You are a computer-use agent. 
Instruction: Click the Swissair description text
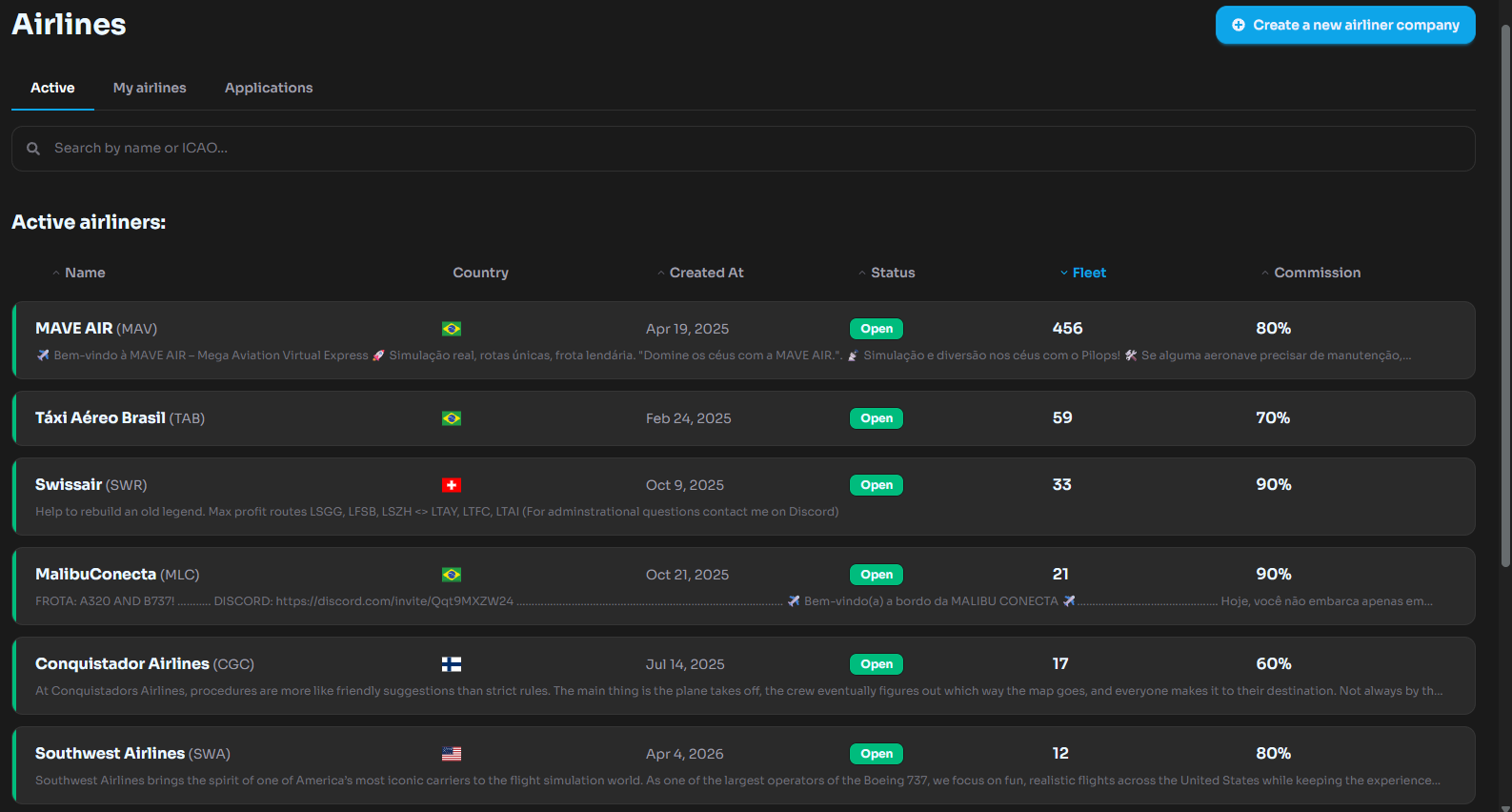tap(437, 512)
